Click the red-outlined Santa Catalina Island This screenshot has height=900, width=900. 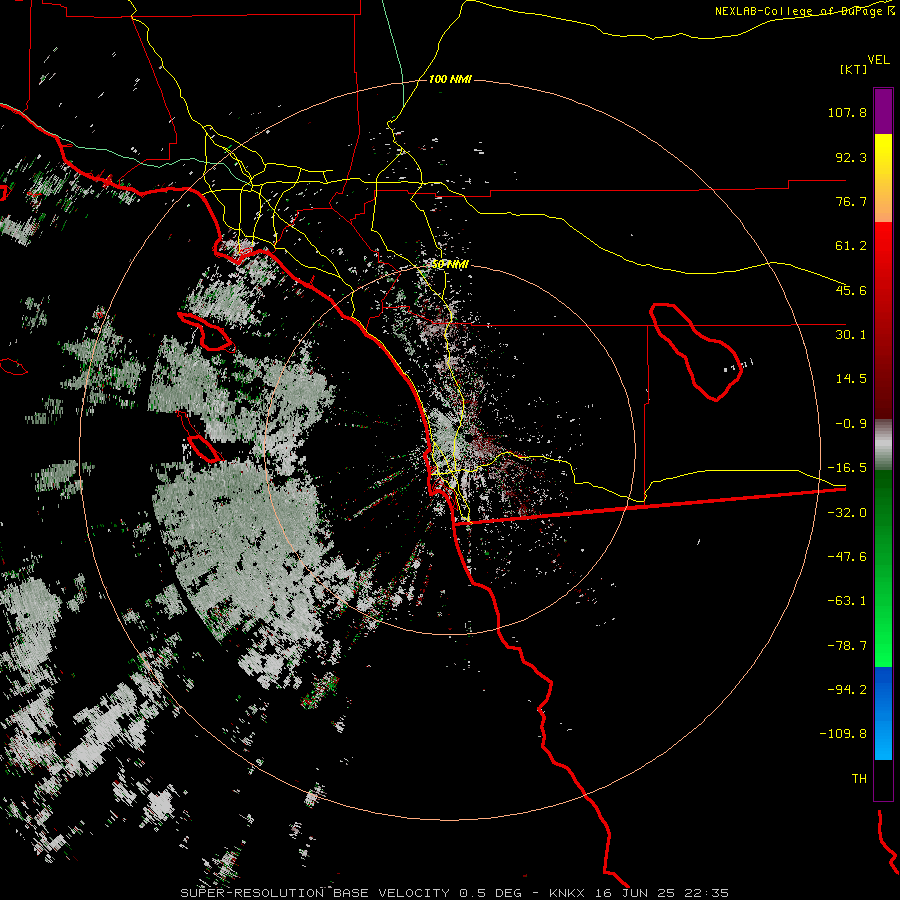(x=207, y=332)
